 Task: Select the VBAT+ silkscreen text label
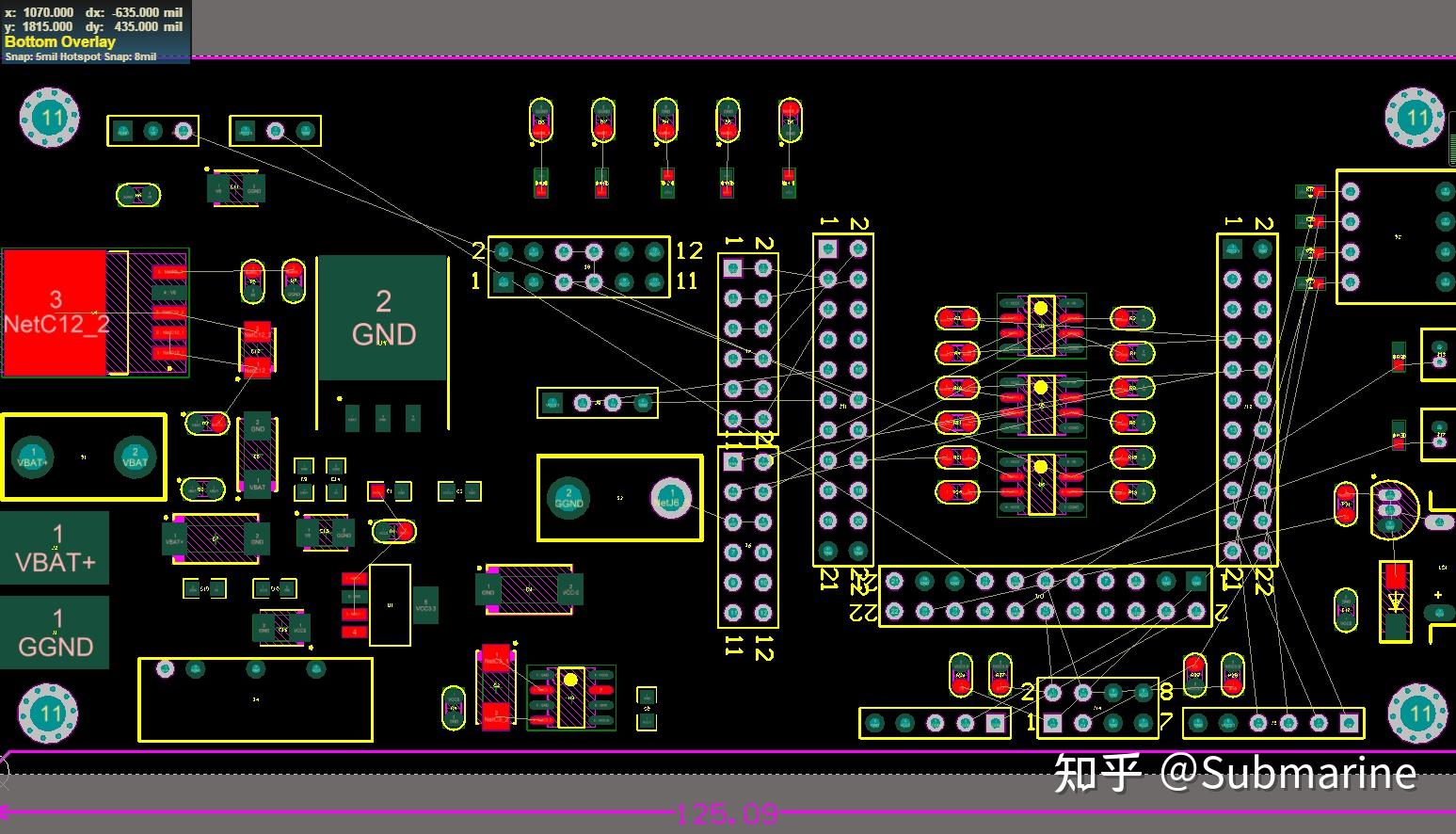(x=56, y=562)
